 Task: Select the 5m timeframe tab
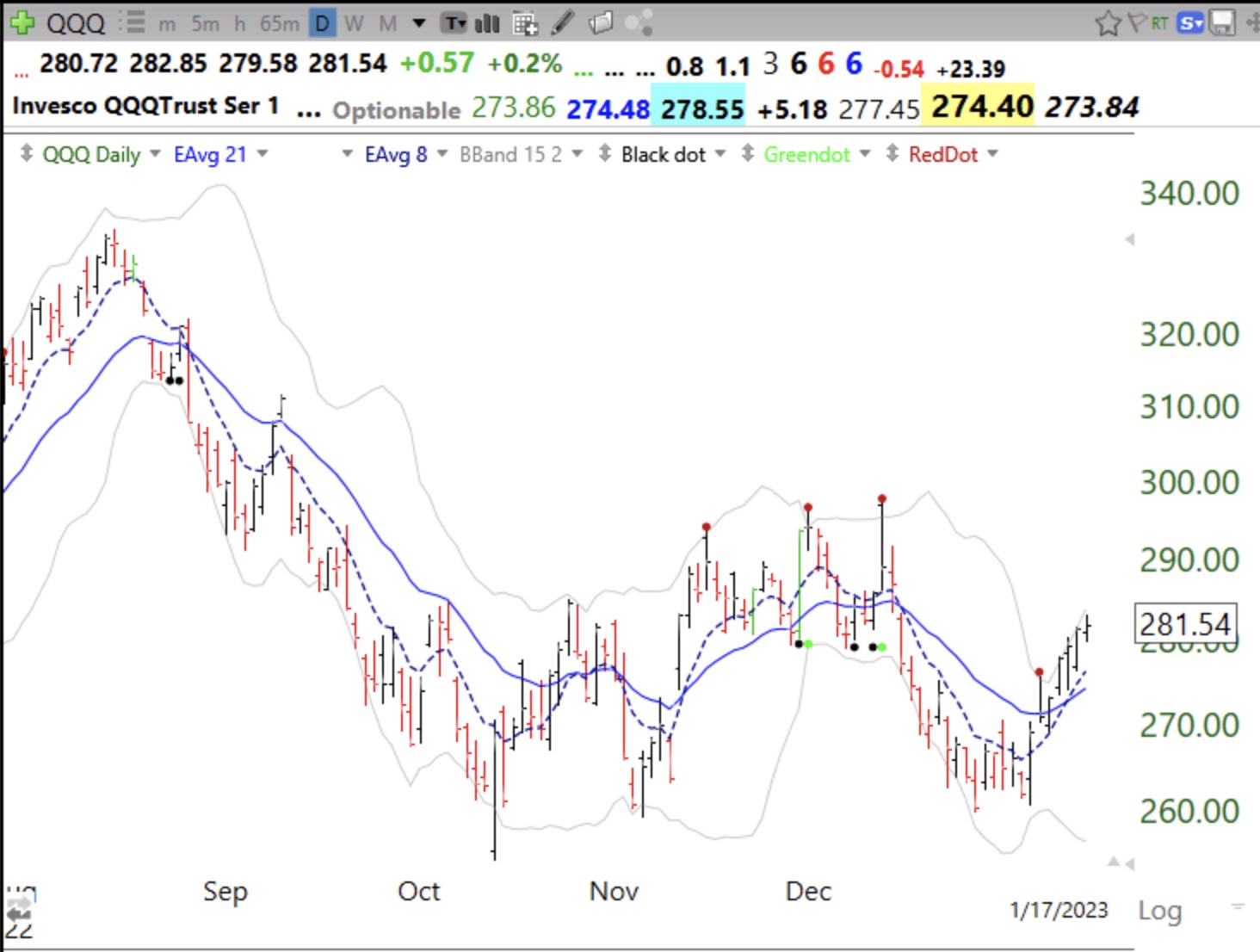tap(205, 23)
